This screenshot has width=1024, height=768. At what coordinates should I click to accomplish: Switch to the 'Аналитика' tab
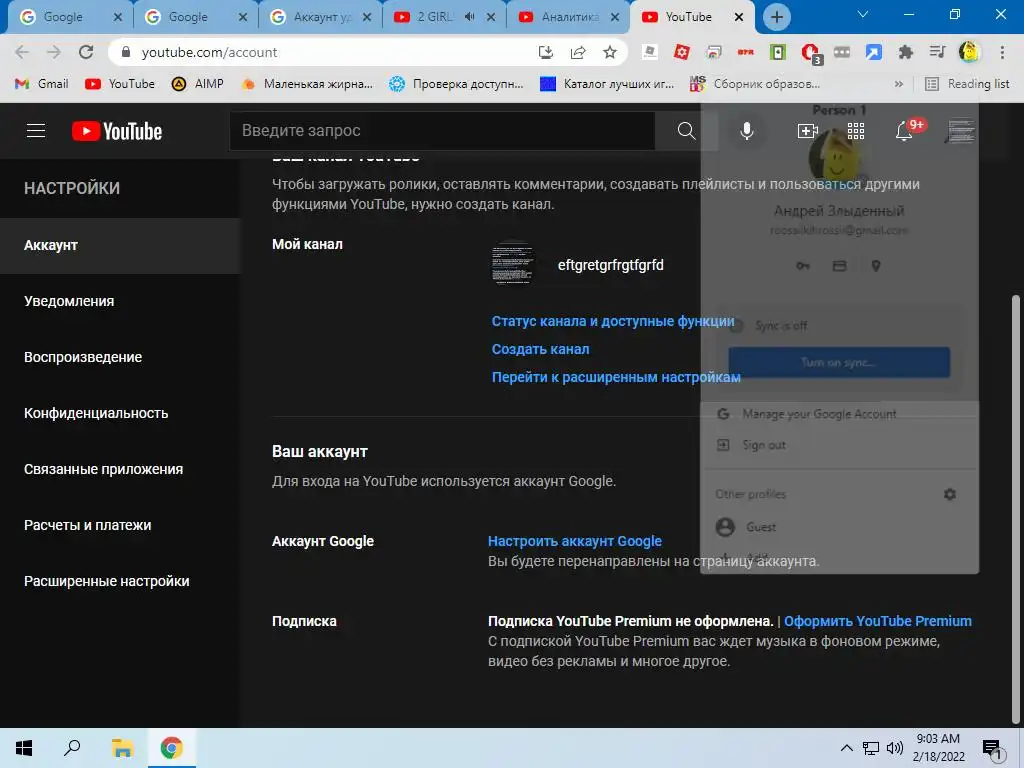tap(569, 17)
